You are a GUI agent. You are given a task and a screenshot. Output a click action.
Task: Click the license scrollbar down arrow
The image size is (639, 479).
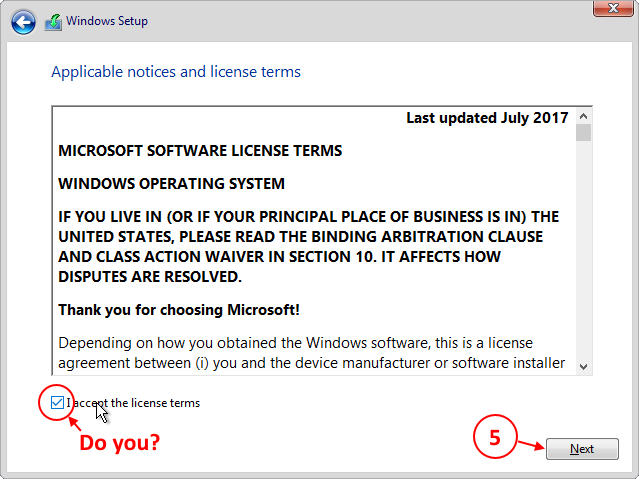tap(583, 366)
